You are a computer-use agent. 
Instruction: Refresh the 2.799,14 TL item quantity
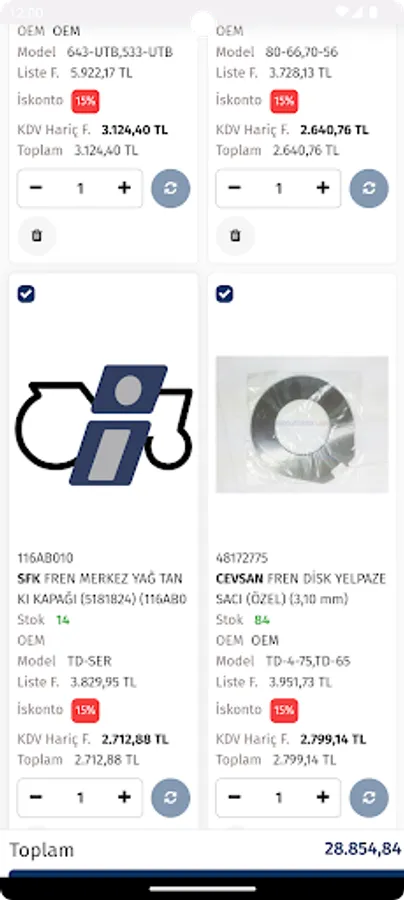(x=369, y=797)
